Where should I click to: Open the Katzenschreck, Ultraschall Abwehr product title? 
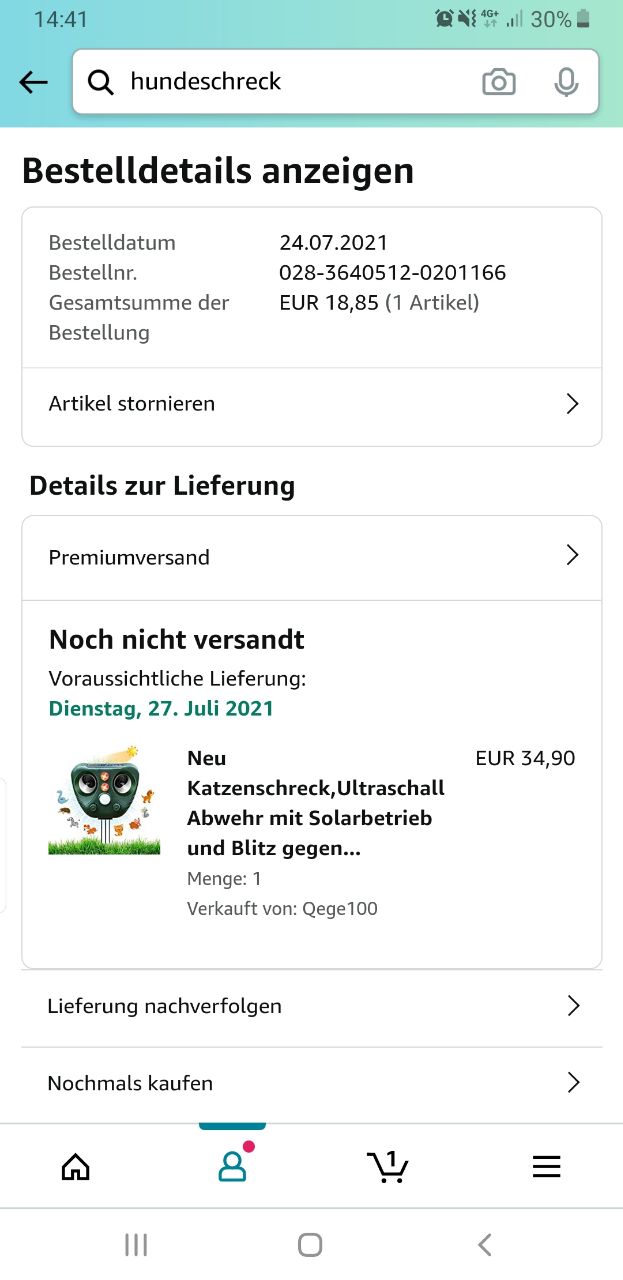316,803
